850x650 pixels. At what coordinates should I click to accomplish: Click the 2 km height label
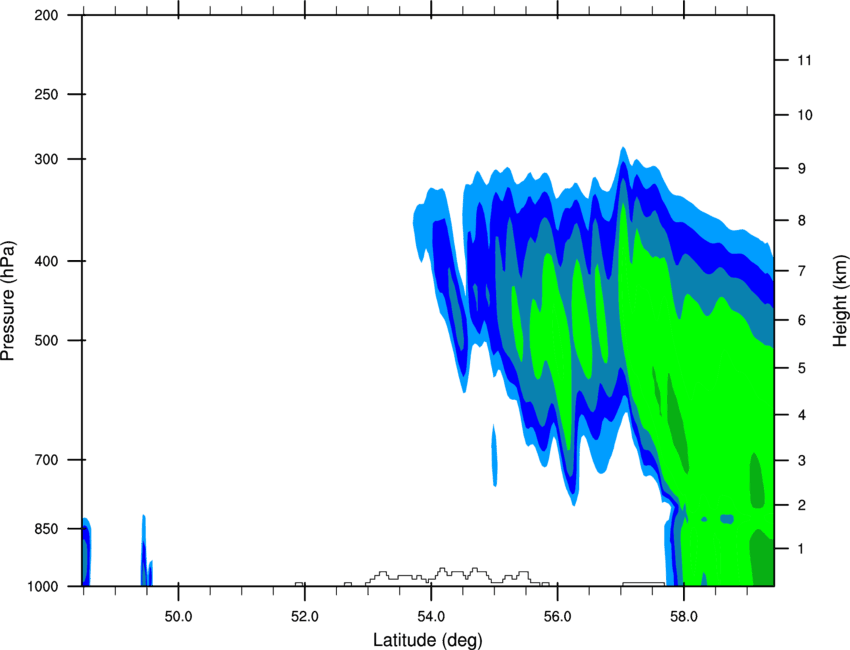coord(802,505)
